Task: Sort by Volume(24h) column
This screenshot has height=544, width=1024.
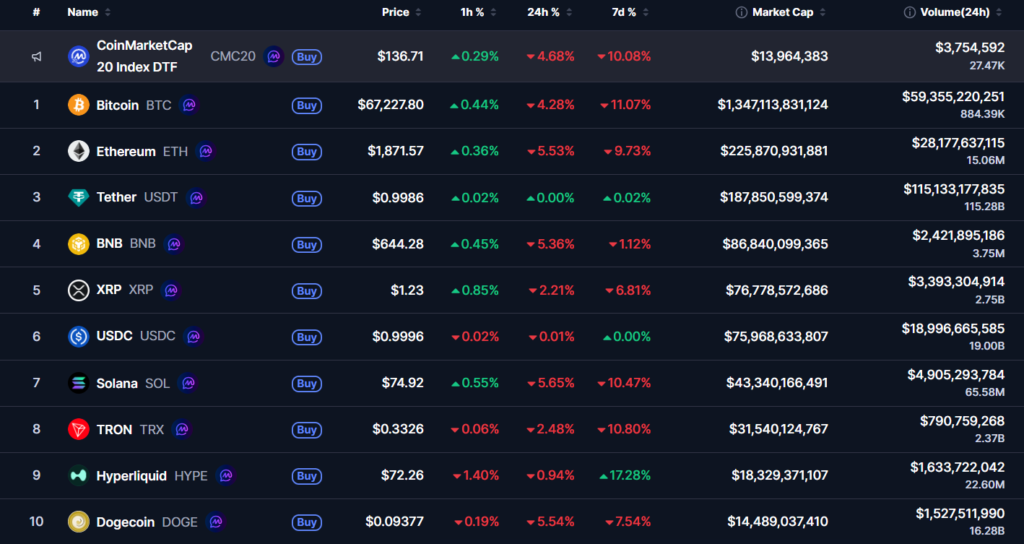Action: pos(961,12)
